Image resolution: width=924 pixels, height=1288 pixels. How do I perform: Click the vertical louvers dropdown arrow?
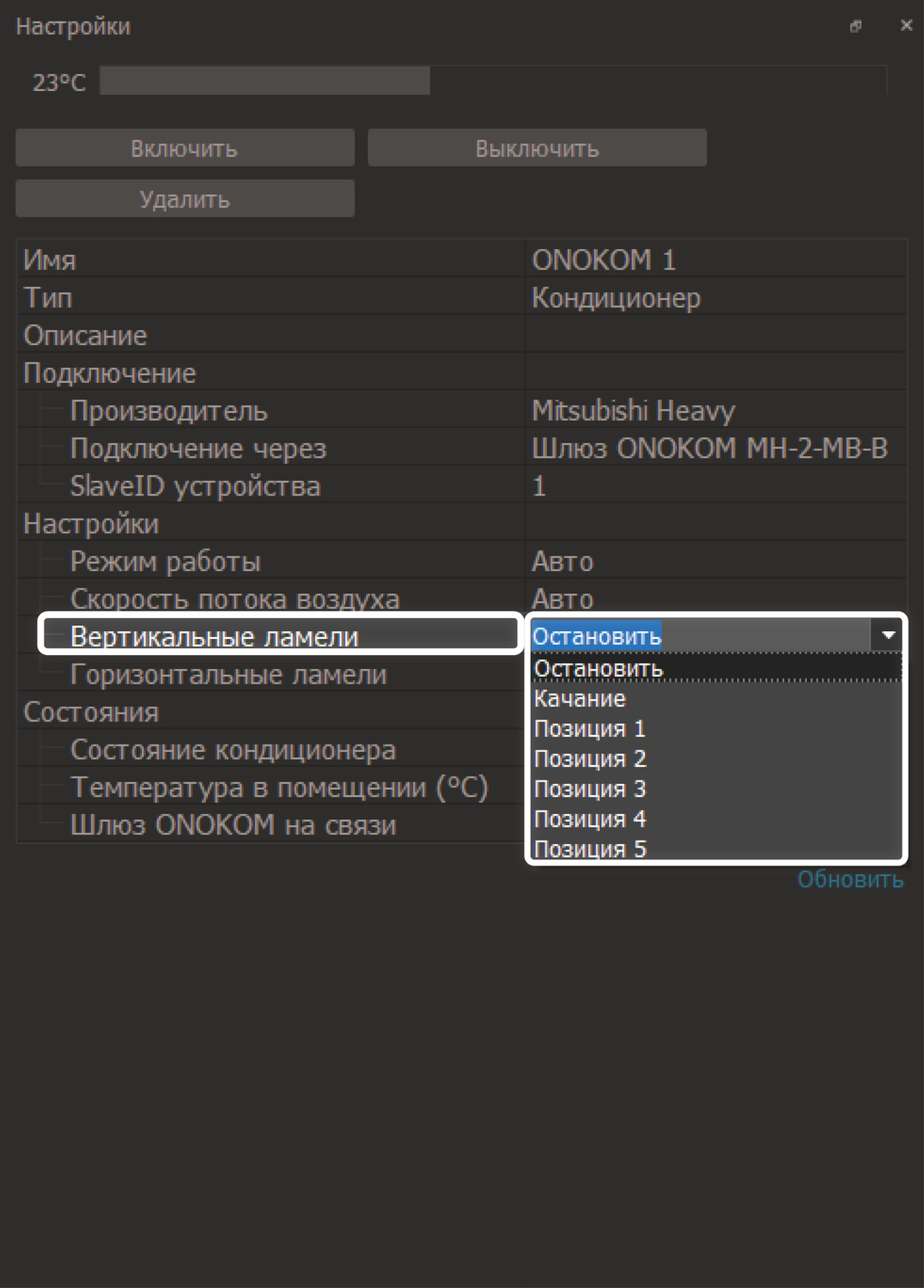pos(888,635)
